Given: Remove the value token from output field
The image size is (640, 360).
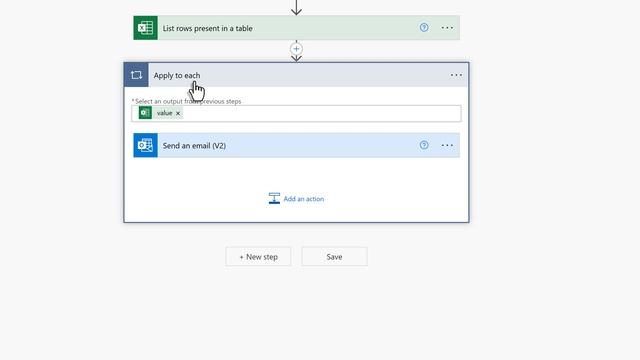Looking at the screenshot, I should point(178,113).
